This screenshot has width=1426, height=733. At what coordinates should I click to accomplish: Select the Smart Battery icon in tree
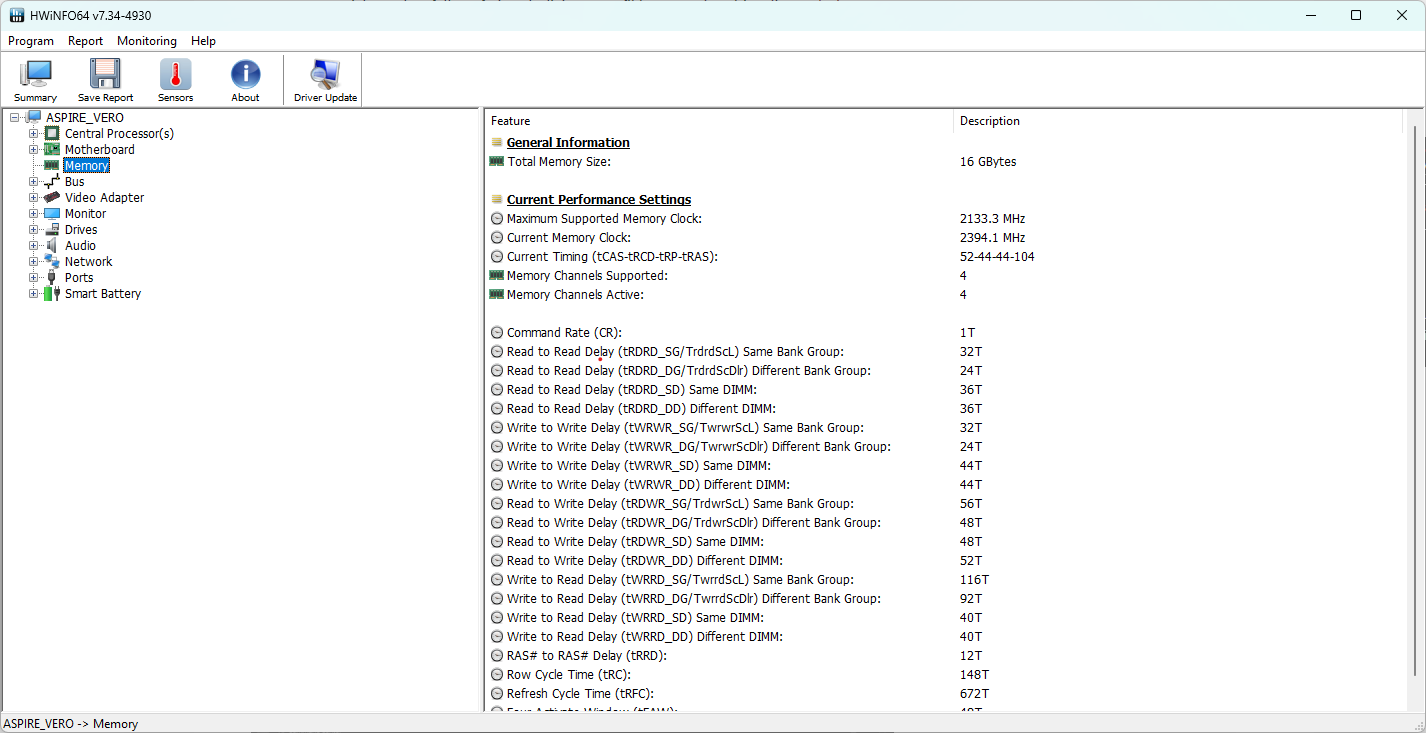pos(52,294)
